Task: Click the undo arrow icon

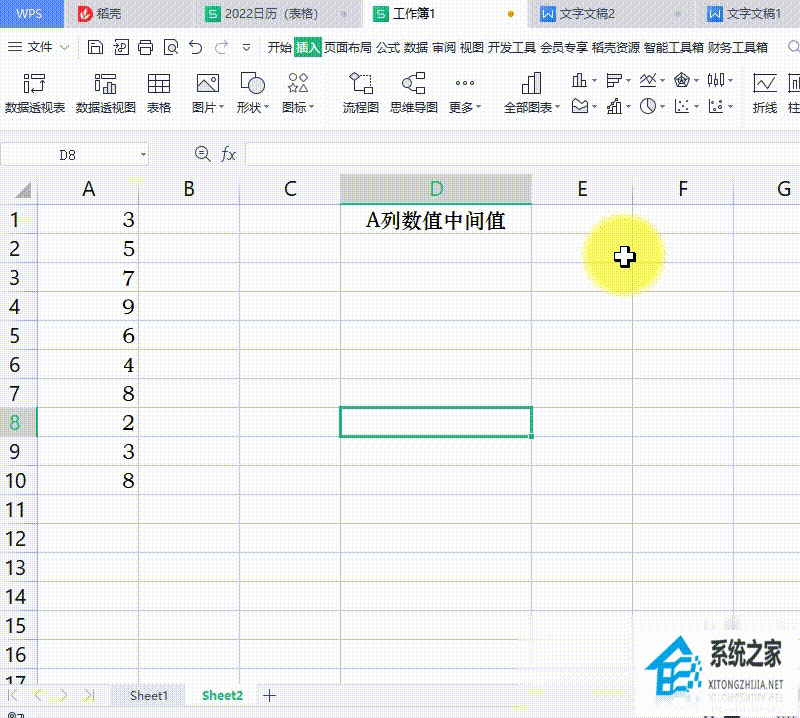Action: pyautogui.click(x=195, y=47)
